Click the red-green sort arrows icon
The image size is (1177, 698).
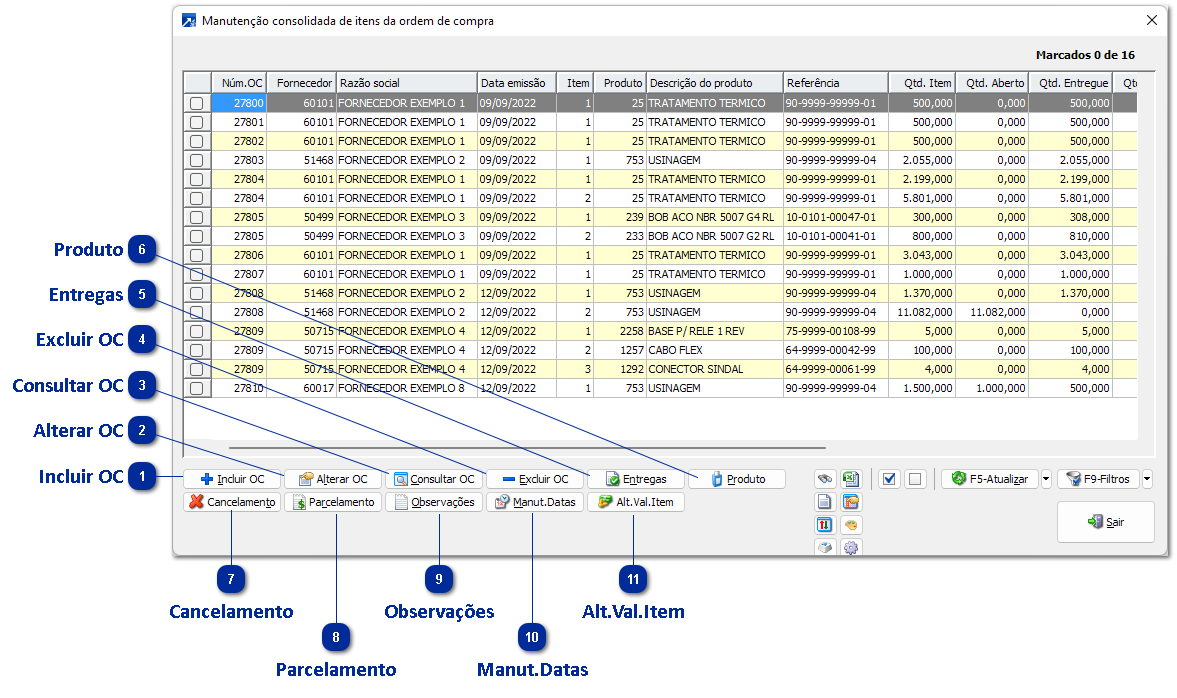click(x=825, y=525)
